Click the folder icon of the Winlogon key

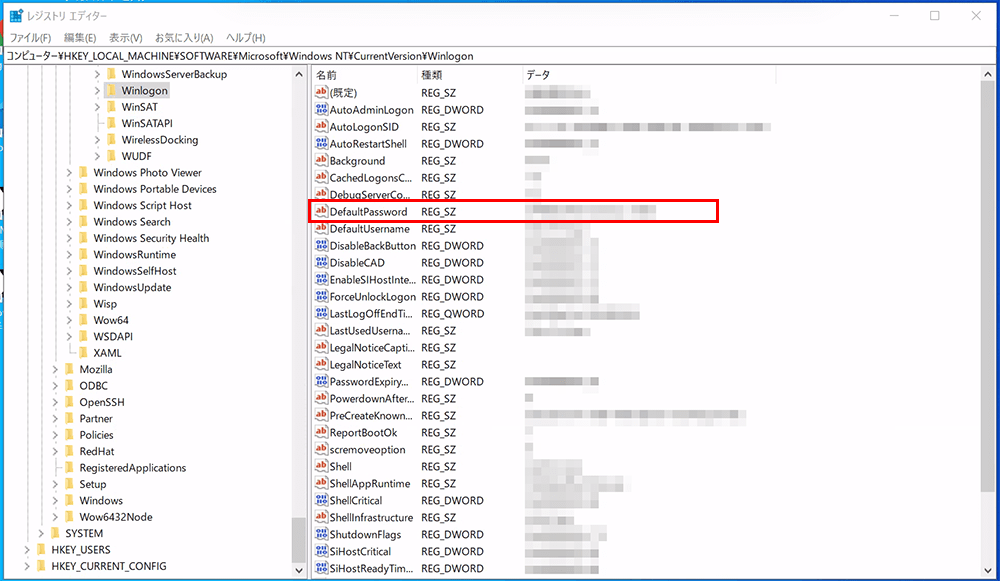tap(113, 90)
